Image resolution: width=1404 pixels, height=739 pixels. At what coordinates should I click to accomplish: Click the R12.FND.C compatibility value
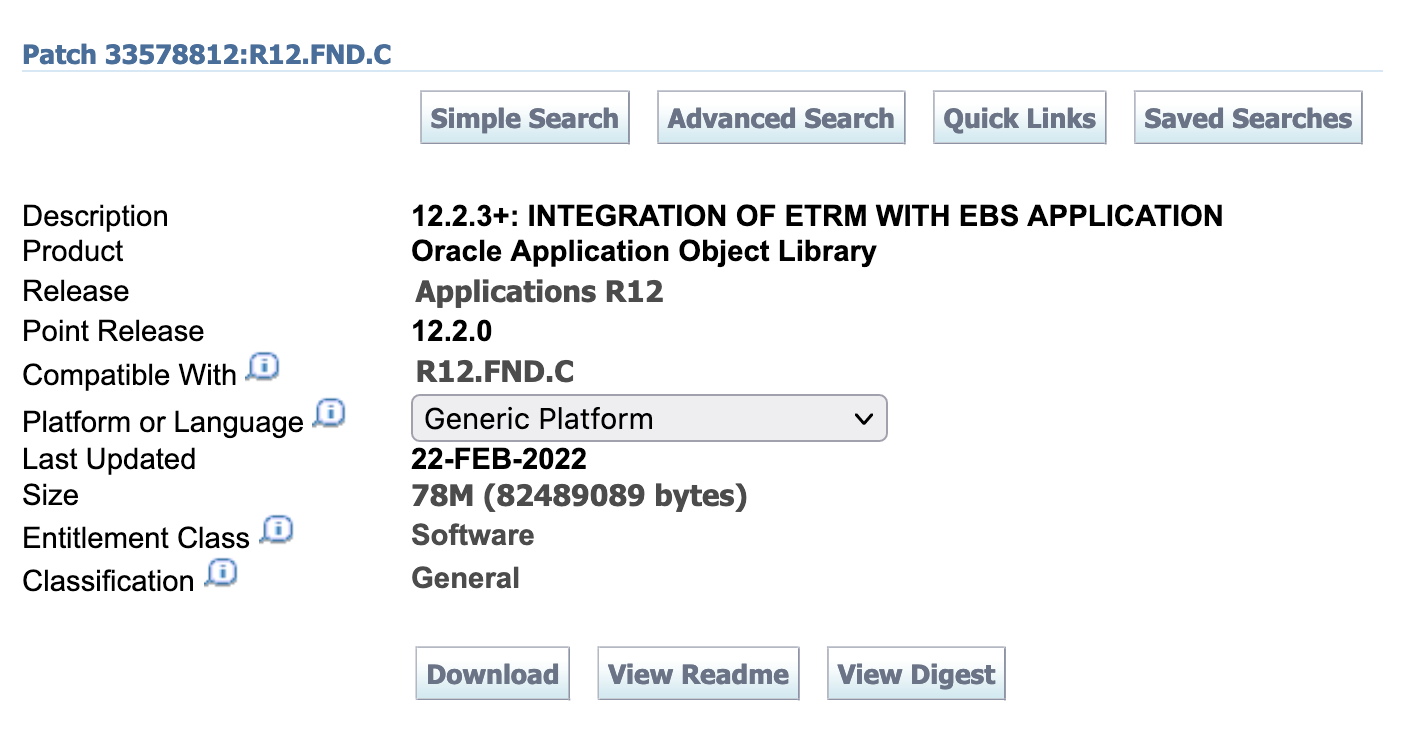click(494, 372)
